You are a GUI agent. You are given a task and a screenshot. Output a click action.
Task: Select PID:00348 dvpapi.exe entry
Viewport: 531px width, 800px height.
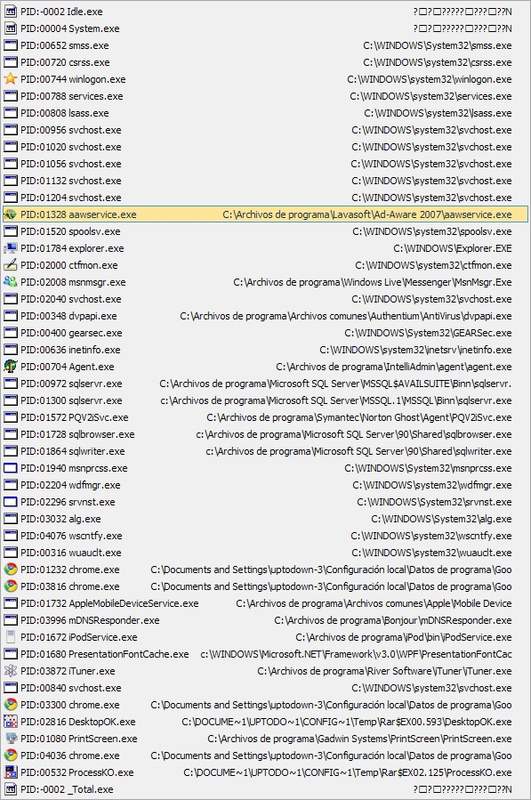coord(265,316)
